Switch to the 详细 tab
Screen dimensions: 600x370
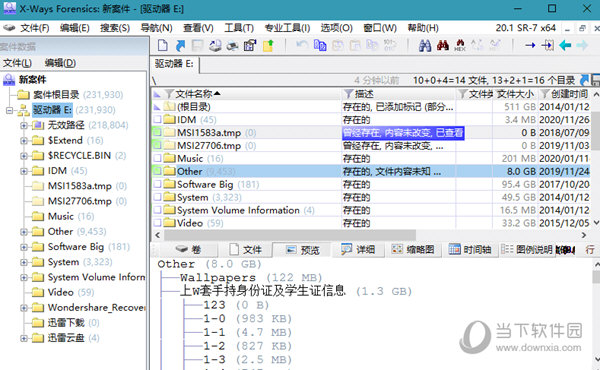click(358, 250)
